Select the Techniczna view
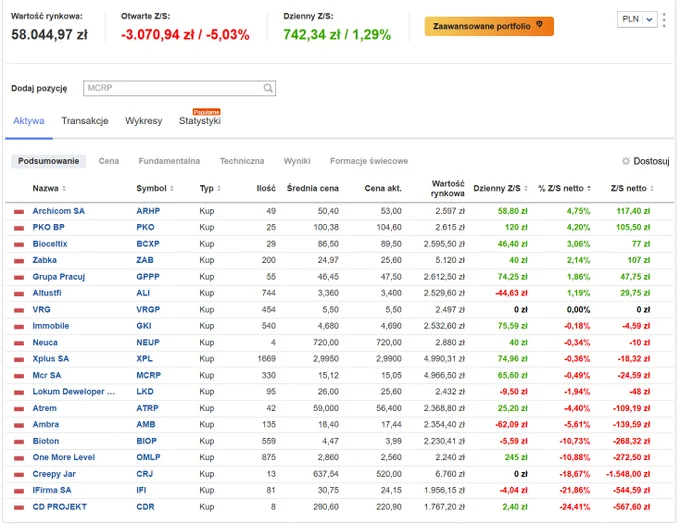 (x=242, y=161)
